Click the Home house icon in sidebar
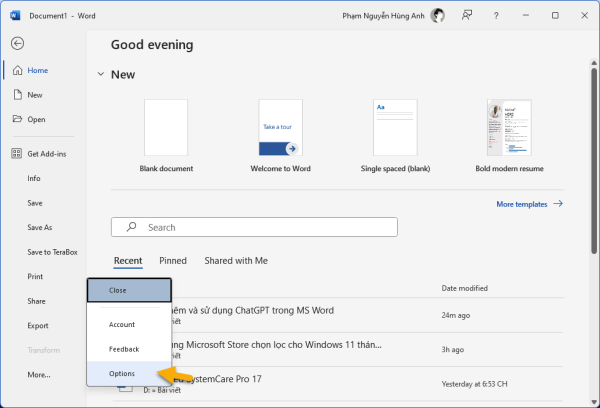 tap(17, 70)
